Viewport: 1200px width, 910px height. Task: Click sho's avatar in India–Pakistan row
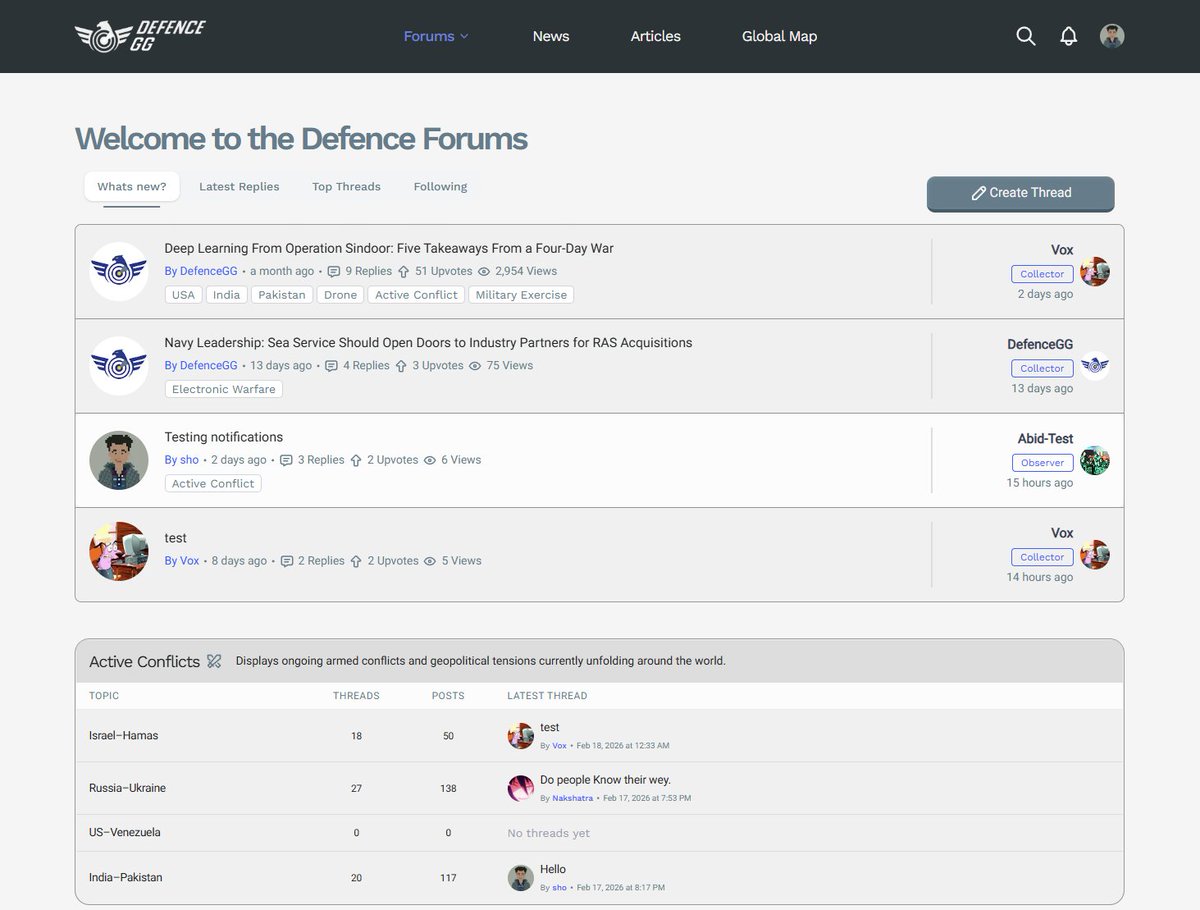coord(520,878)
